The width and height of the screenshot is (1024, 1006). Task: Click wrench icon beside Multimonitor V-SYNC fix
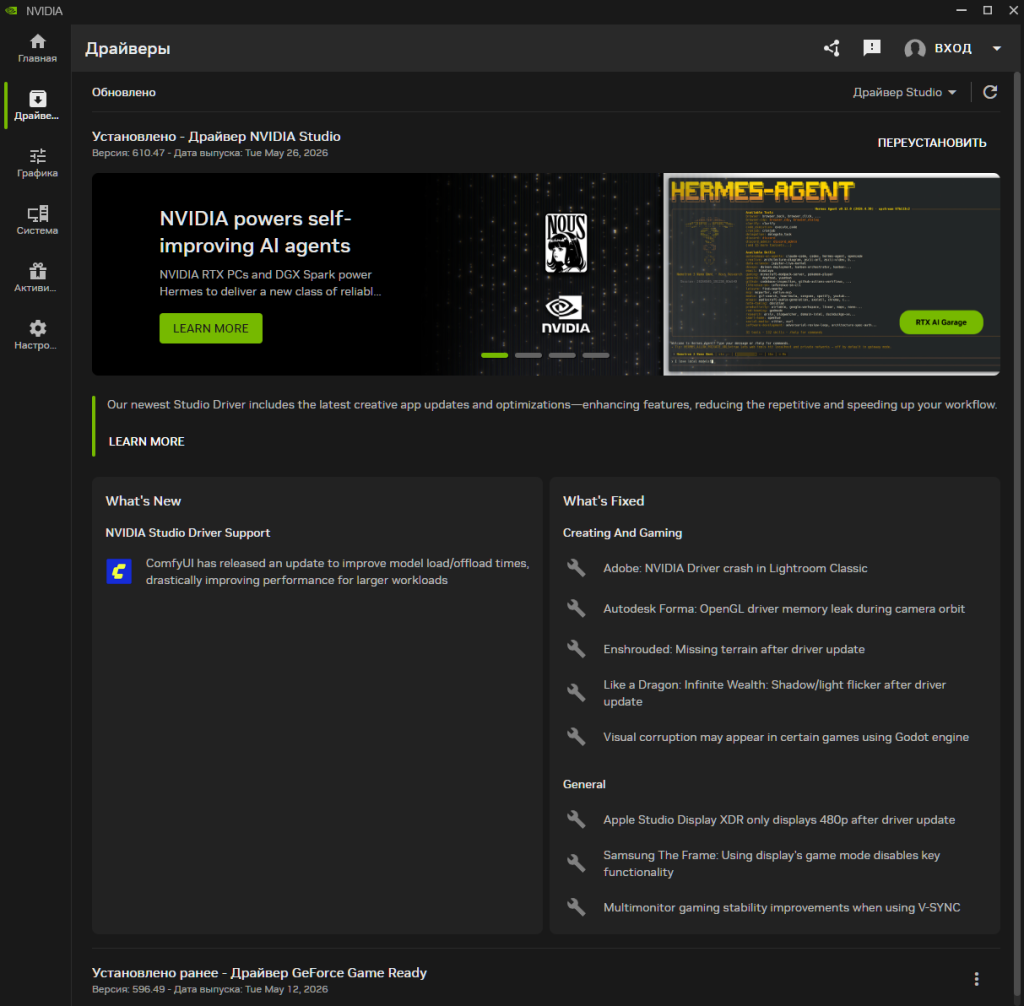(576, 907)
